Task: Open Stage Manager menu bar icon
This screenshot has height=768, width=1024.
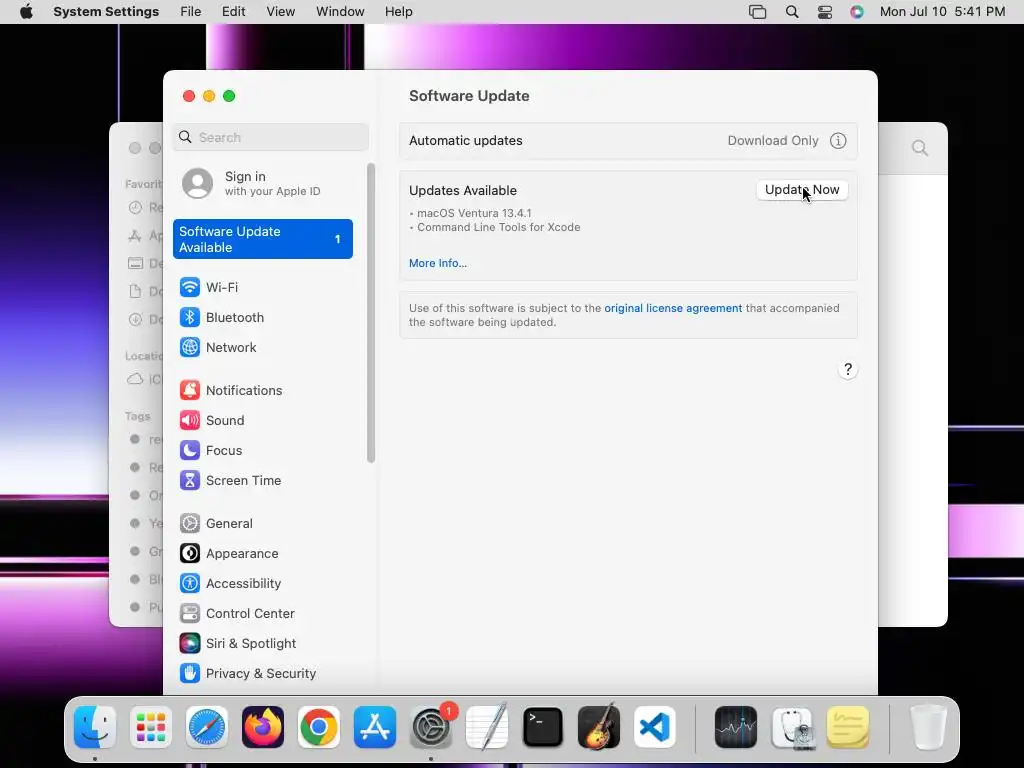Action: 758,12
